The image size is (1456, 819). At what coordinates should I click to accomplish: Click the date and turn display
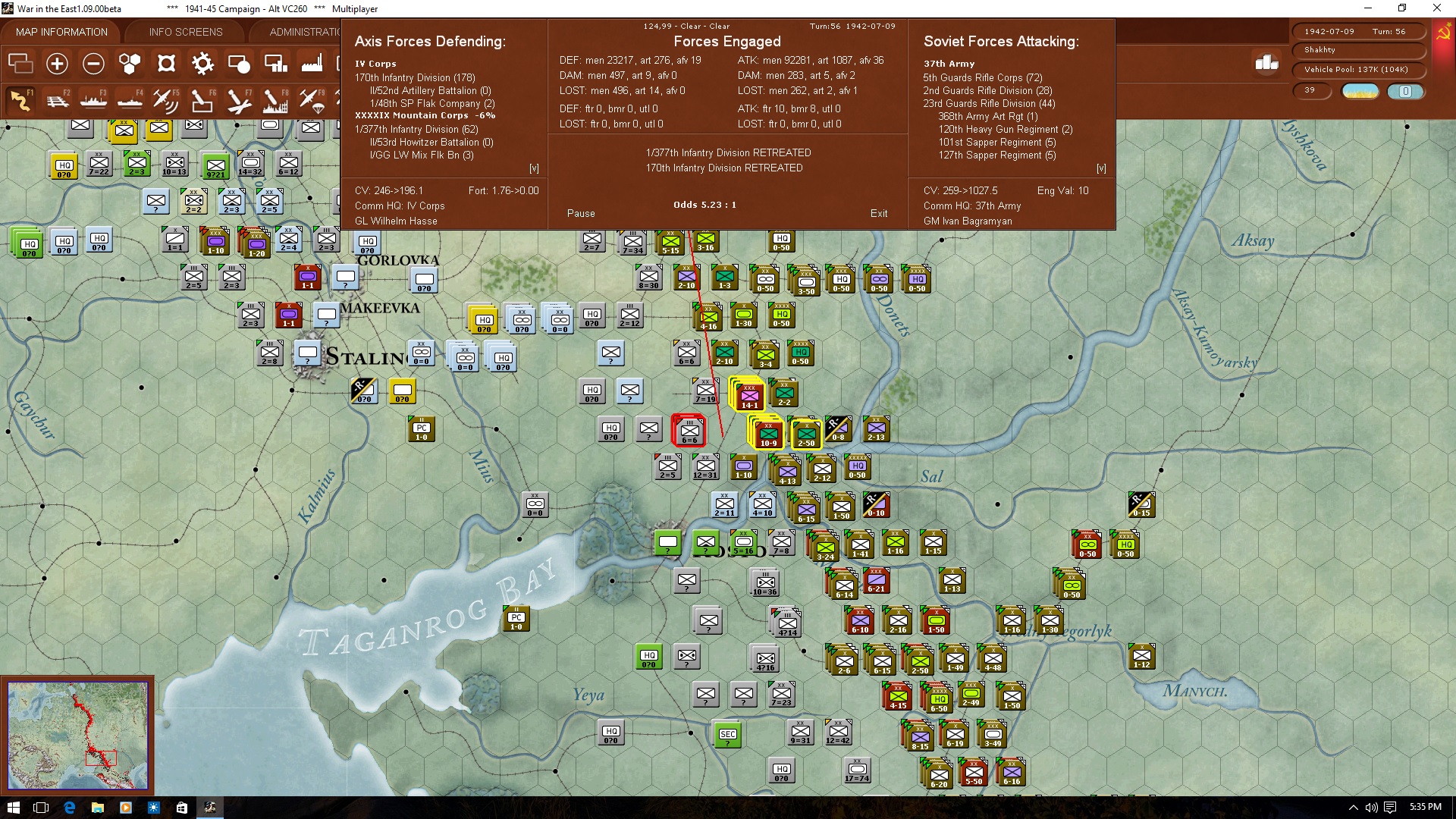point(1358,31)
